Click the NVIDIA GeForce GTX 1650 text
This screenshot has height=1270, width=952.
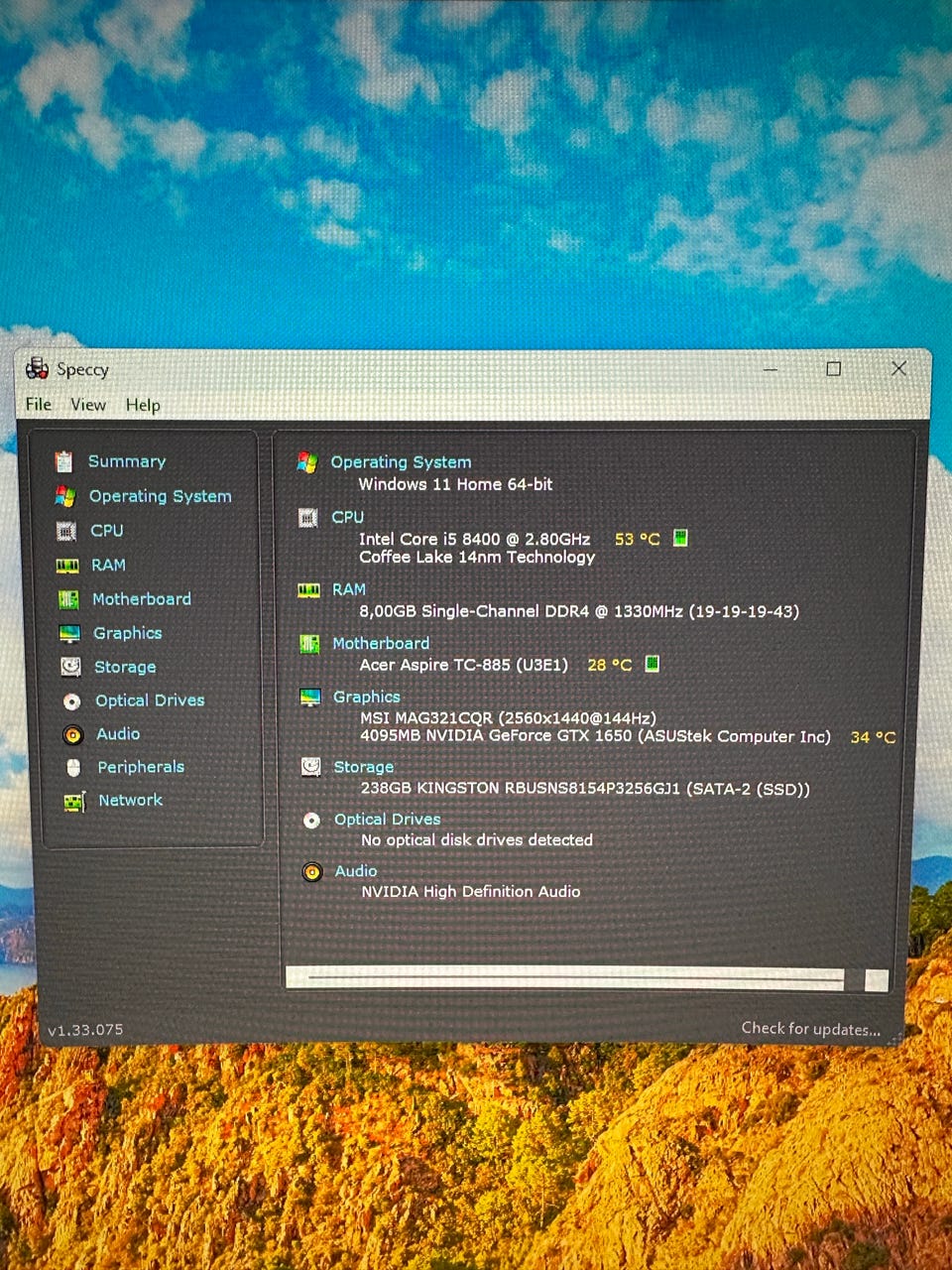point(595,736)
